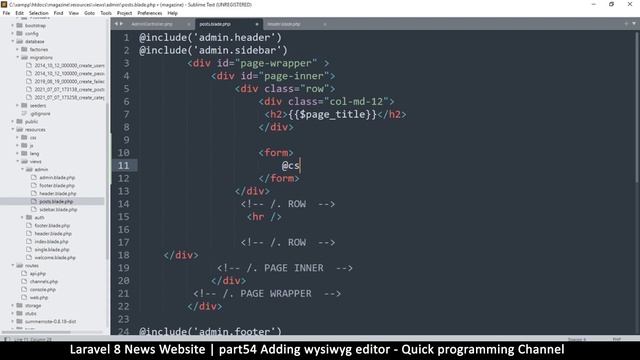The height and width of the screenshot is (360, 640).
Task: Collapse the migrations folder
Action: click(18, 58)
